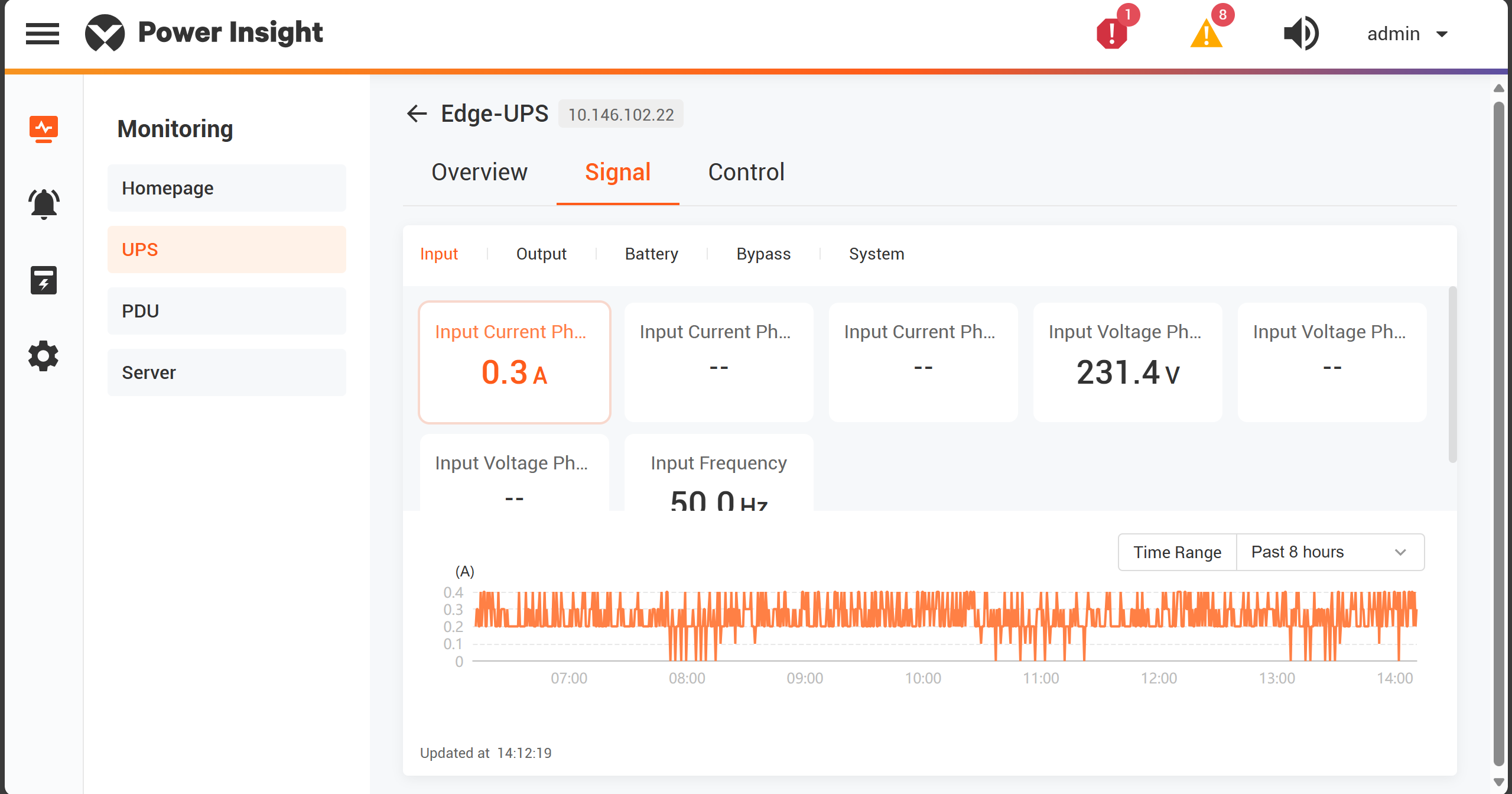Mute the alarm sound speaker icon

1301,33
